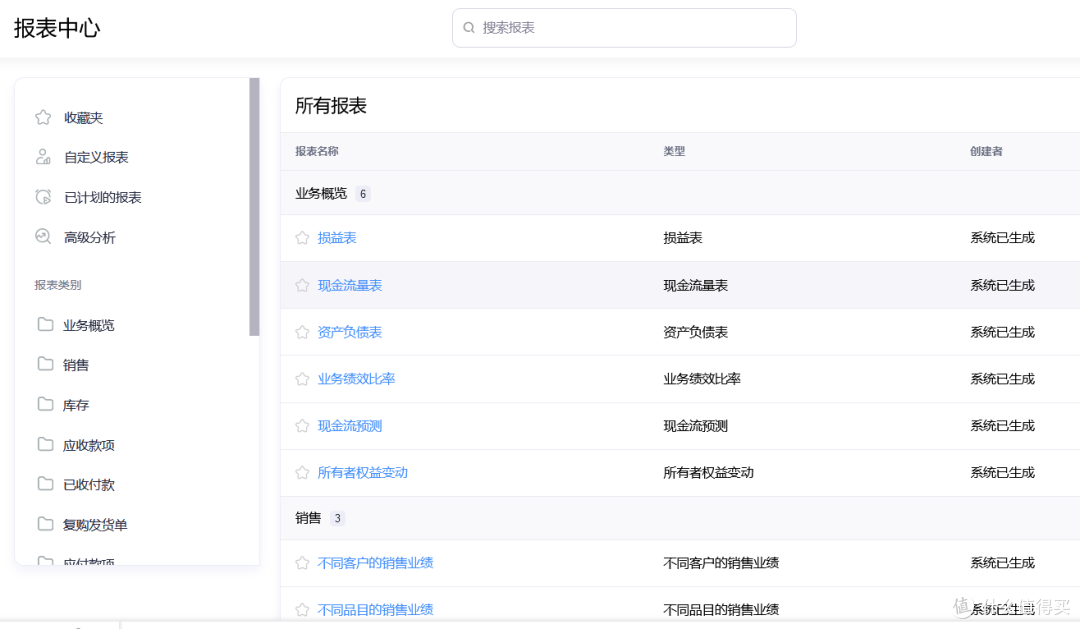Open the 业务概览 category in sidebar
Viewport: 1080px width, 629px height.
click(88, 325)
